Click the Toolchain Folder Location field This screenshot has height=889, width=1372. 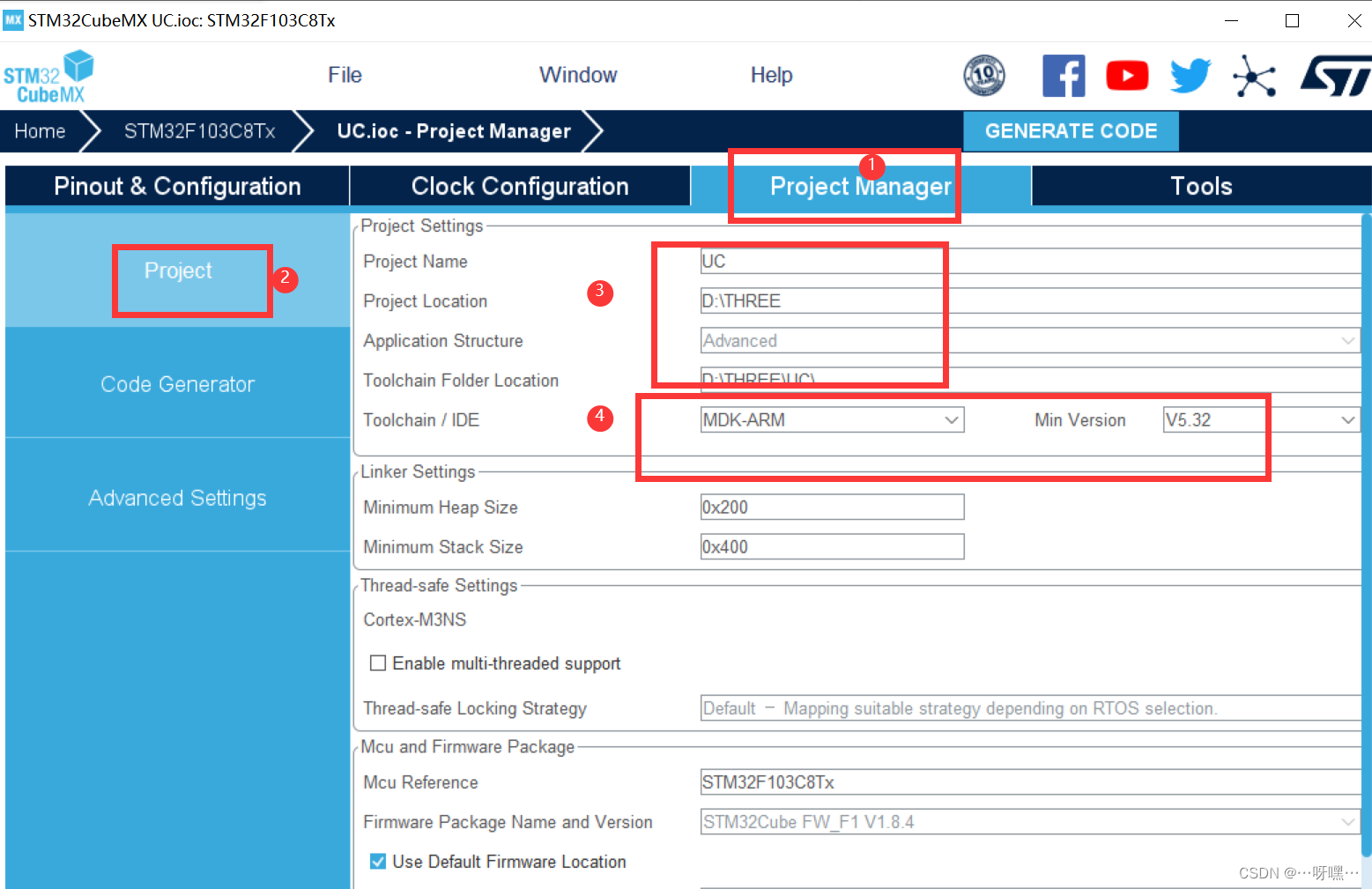tap(1030, 380)
